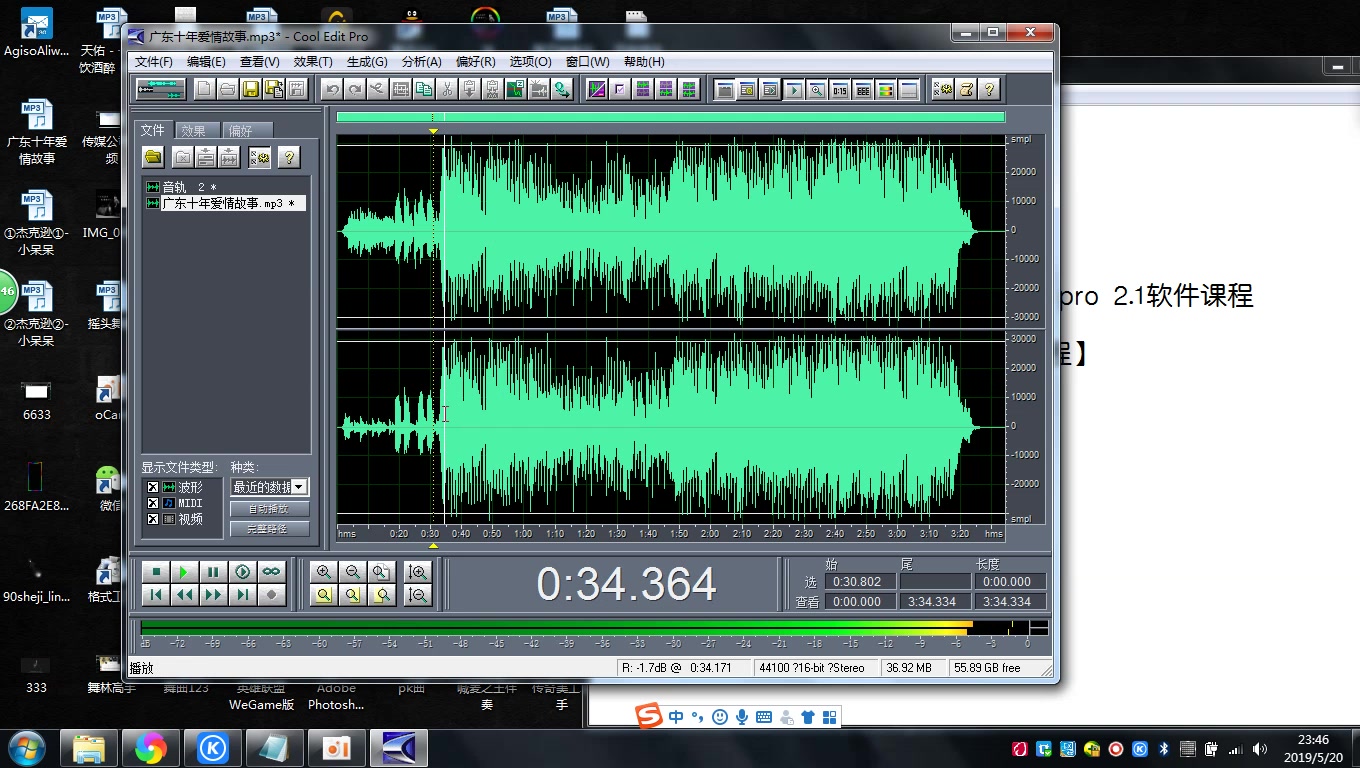Open the 生成(G) menu
Screen dimensions: 1360x768
coord(367,62)
